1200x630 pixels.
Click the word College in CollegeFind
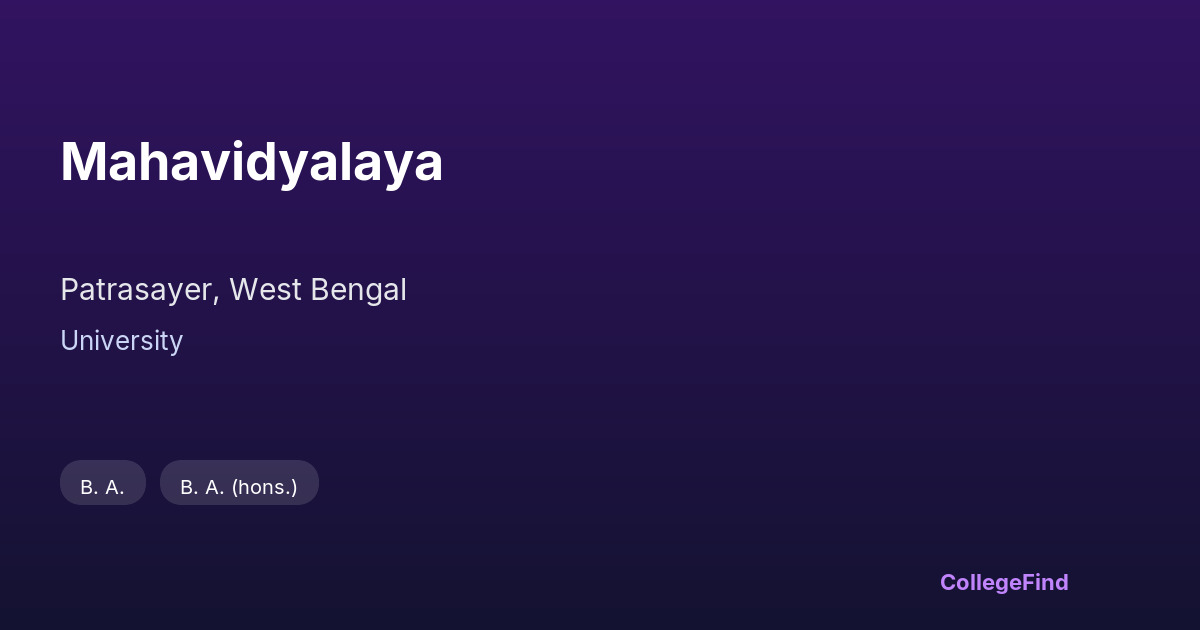[978, 582]
